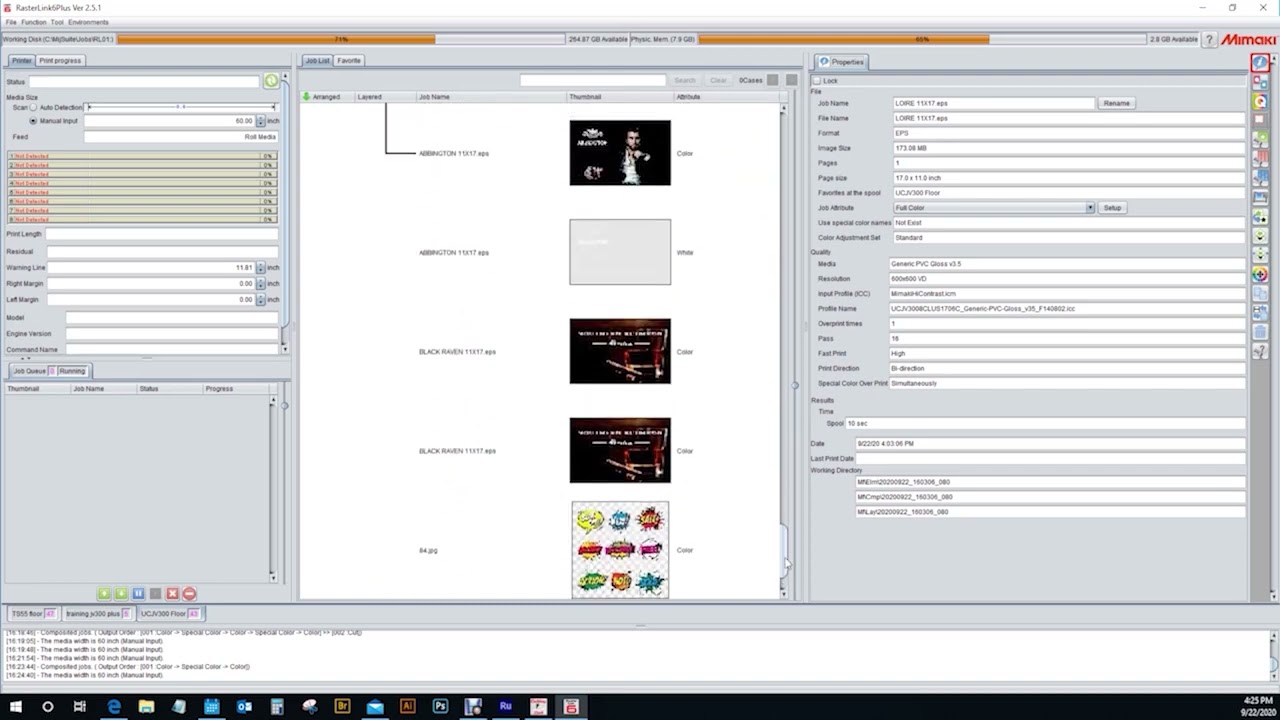
Task: Launch Photoshop from the taskbar
Action: tap(440, 706)
